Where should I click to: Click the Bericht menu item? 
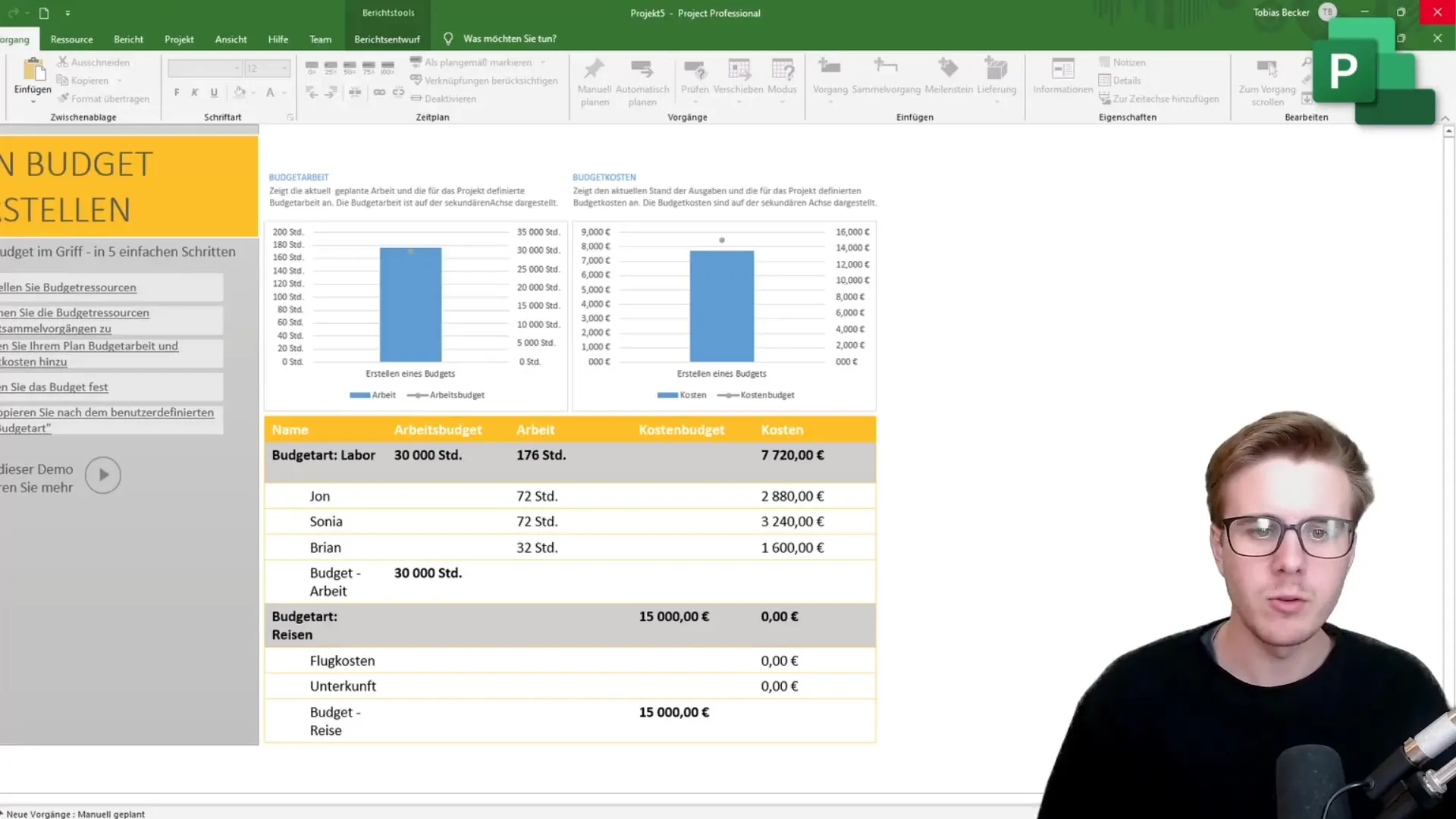point(128,39)
